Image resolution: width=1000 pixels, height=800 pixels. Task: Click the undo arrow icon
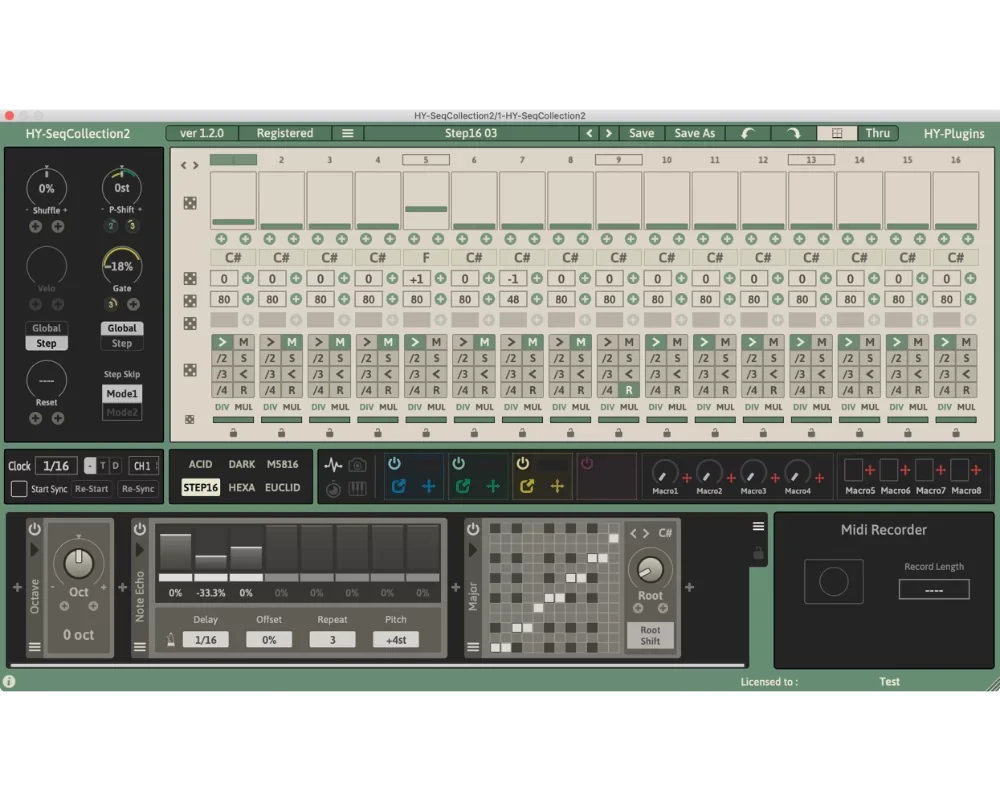click(x=748, y=133)
